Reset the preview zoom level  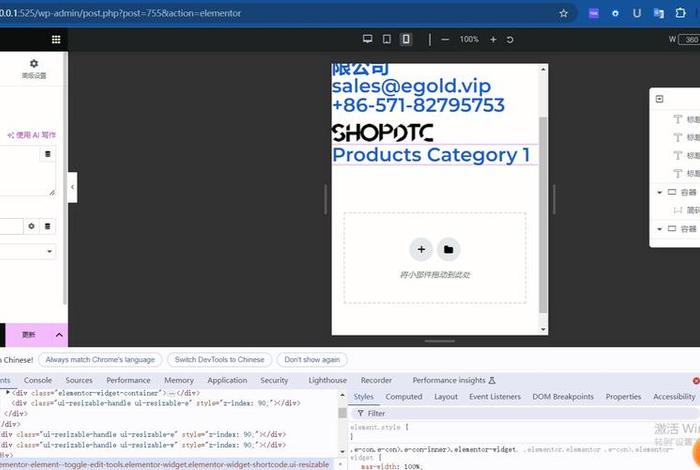(510, 39)
